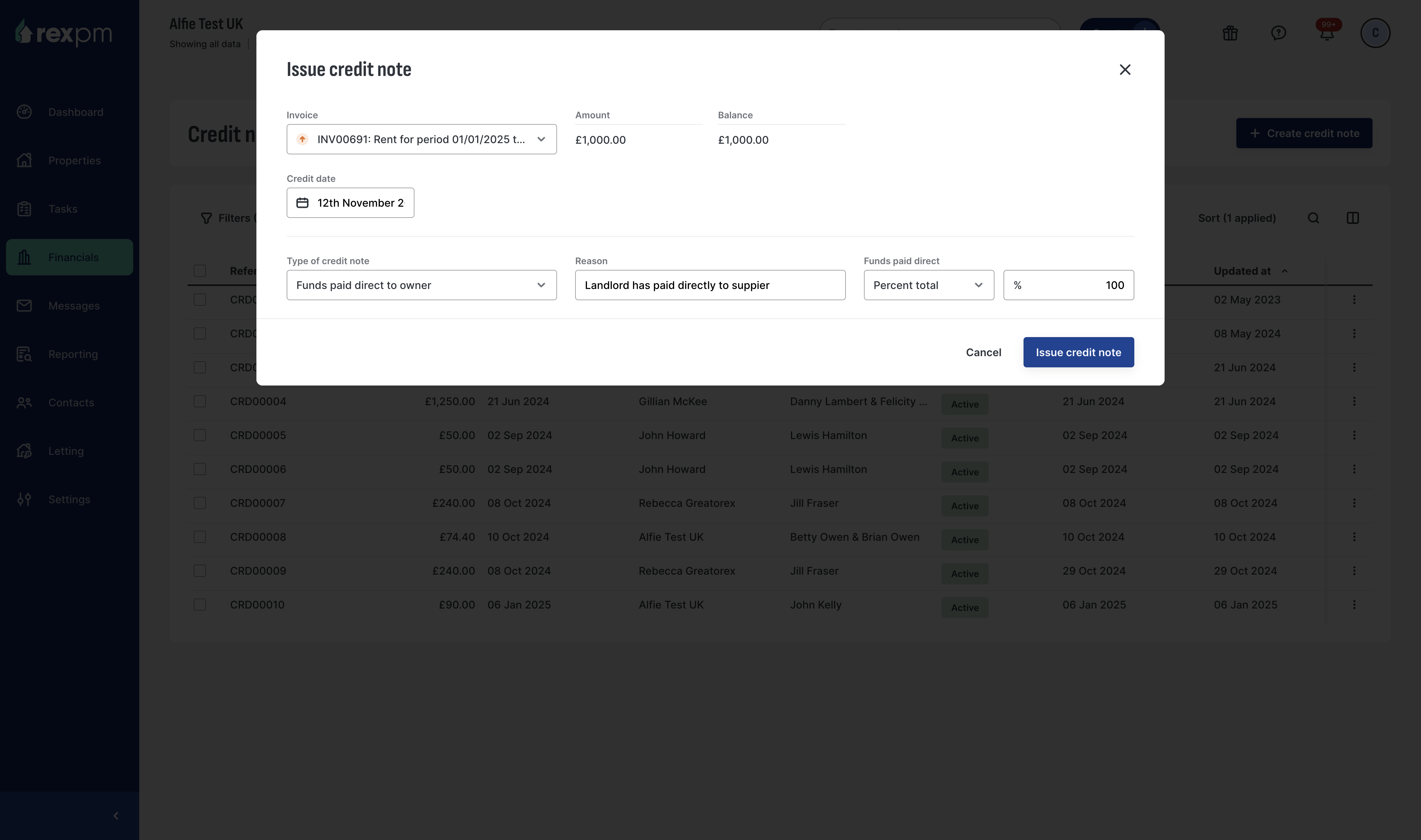Open row actions for 02 May 2023 row
The width and height of the screenshot is (1421, 840).
[x=1353, y=300]
